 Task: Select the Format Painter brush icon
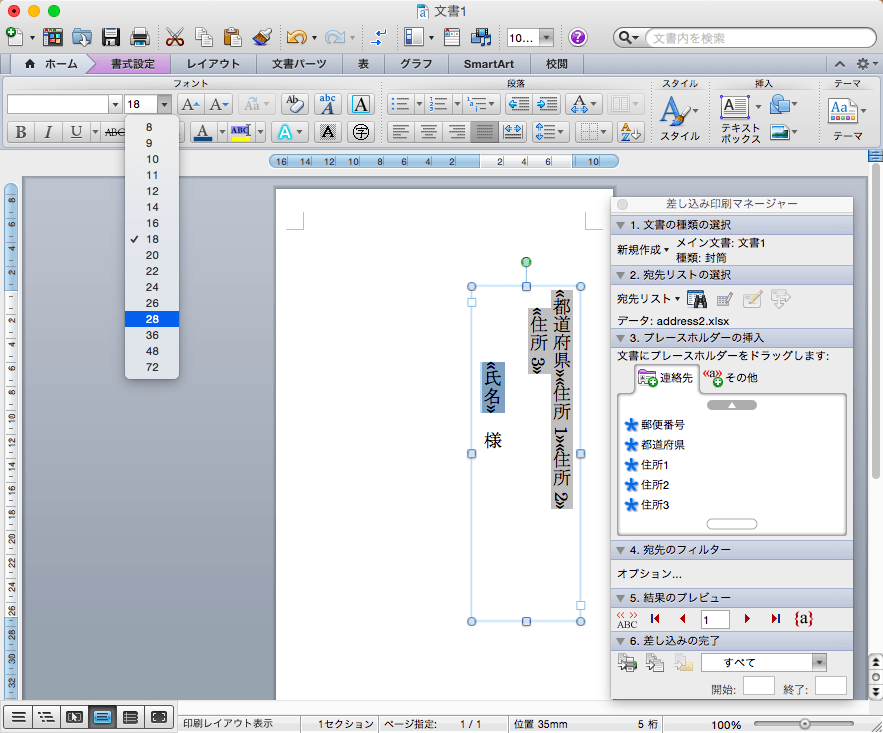click(x=263, y=38)
